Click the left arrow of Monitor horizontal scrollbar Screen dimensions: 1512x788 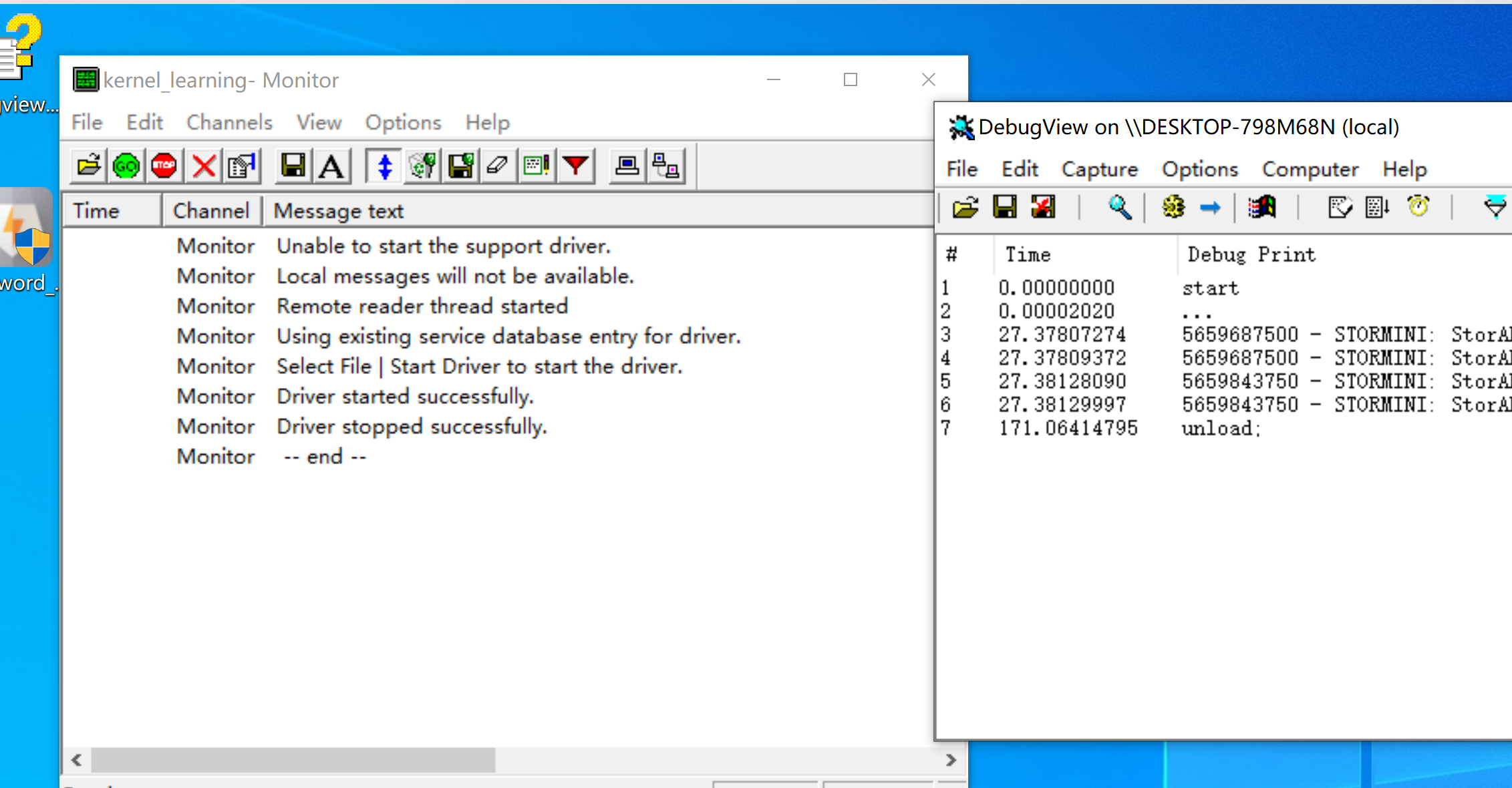[77, 760]
